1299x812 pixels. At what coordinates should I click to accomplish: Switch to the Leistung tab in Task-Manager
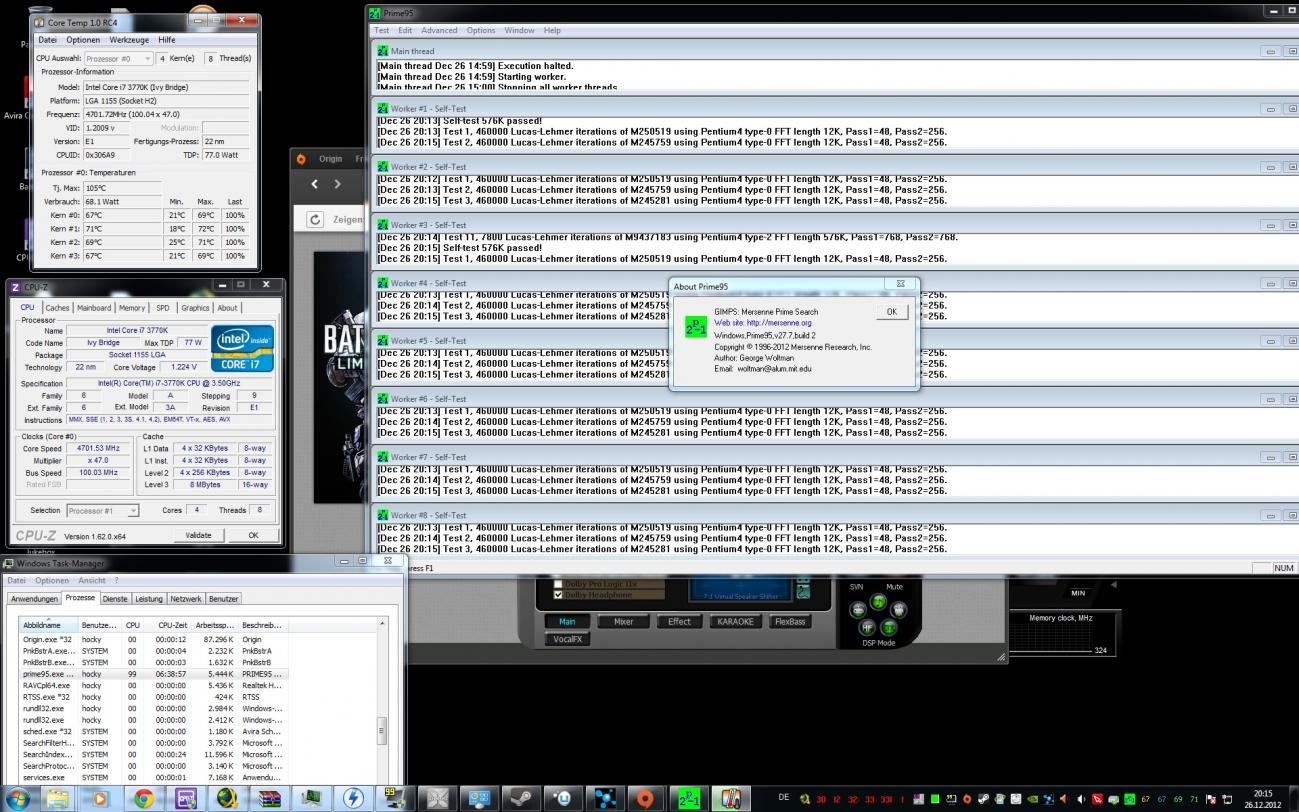[149, 598]
